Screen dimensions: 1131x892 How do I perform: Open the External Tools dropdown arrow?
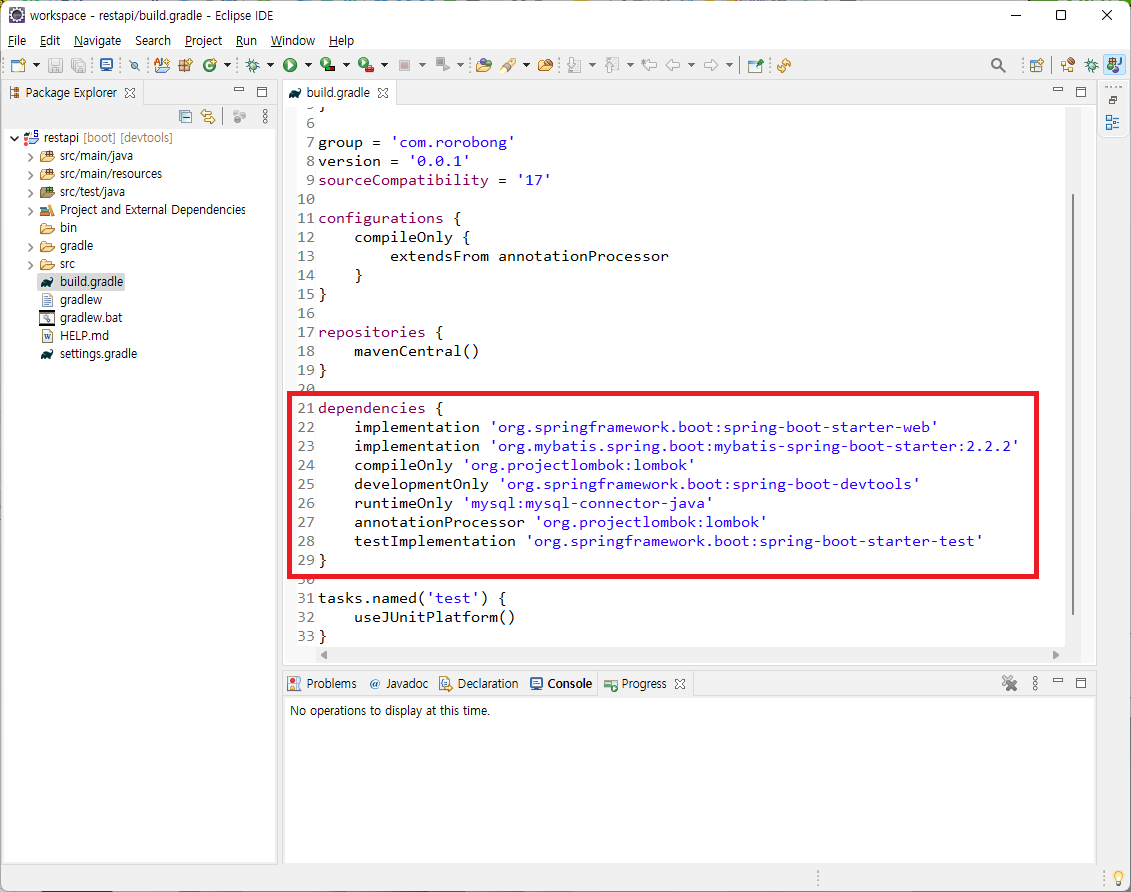384,66
